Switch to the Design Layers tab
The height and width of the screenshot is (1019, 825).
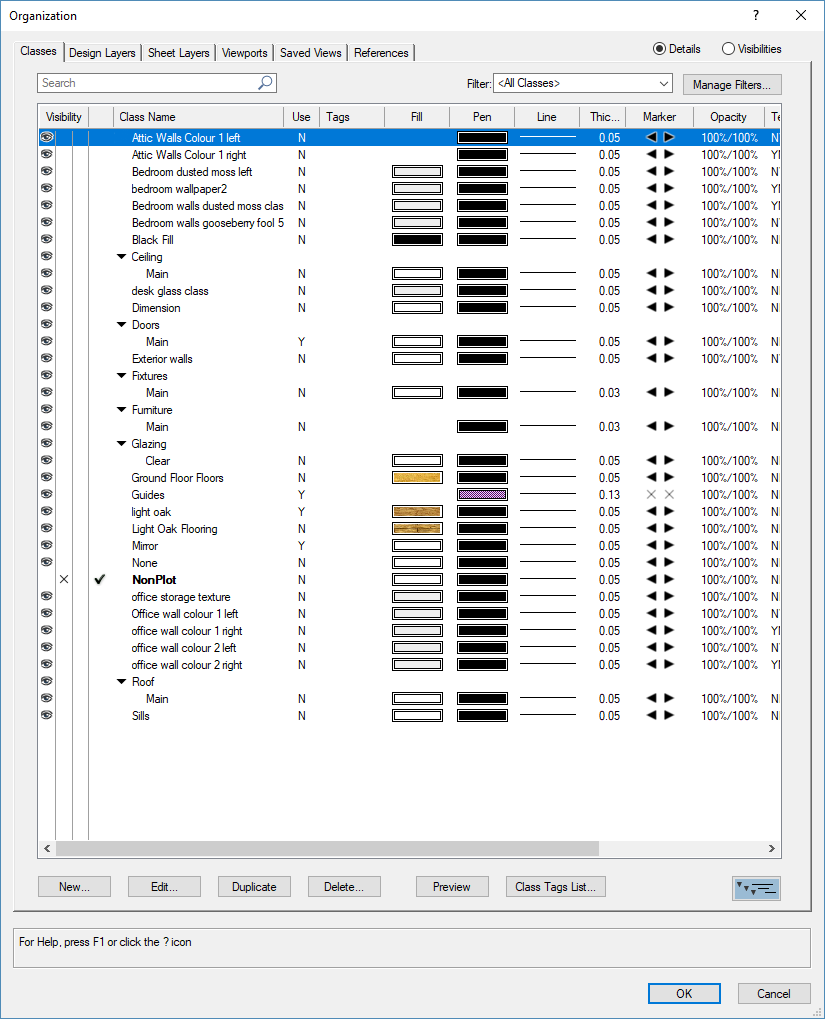(102, 53)
